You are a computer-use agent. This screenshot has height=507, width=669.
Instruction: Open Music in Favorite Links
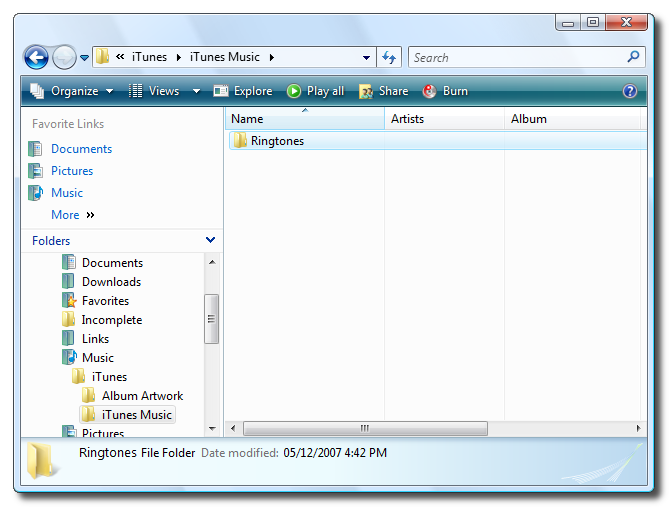[66, 193]
